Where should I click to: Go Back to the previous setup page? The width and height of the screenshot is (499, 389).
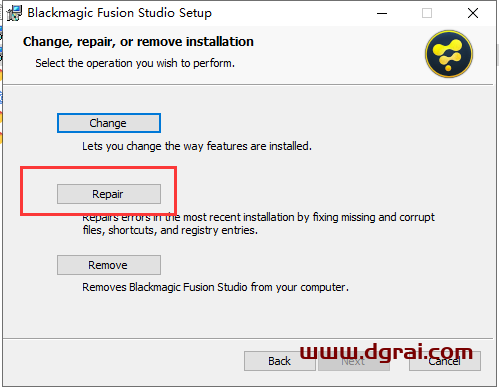click(x=280, y=361)
